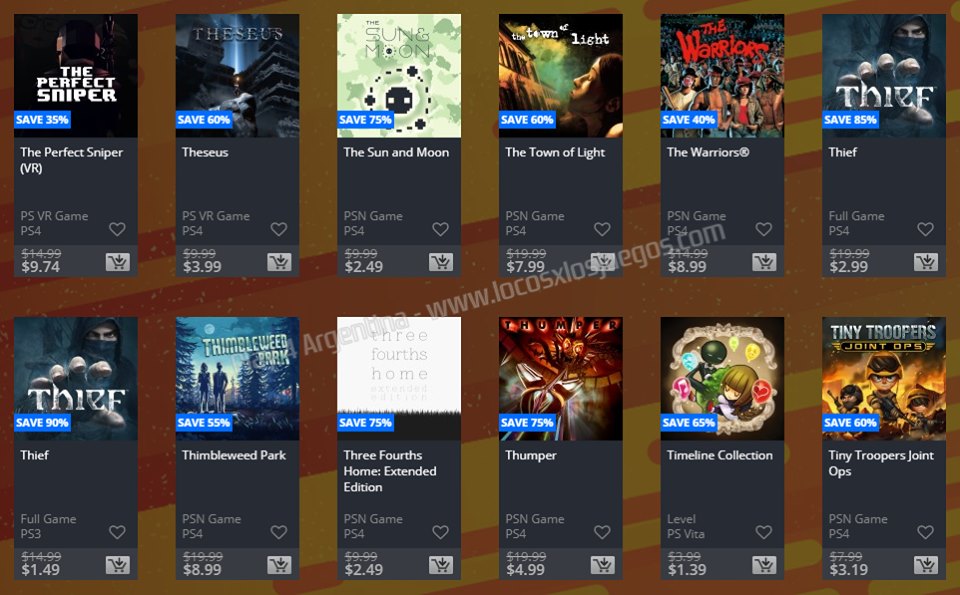960x595 pixels.
Task: Open The Sun and Moon title link
Action: (396, 152)
